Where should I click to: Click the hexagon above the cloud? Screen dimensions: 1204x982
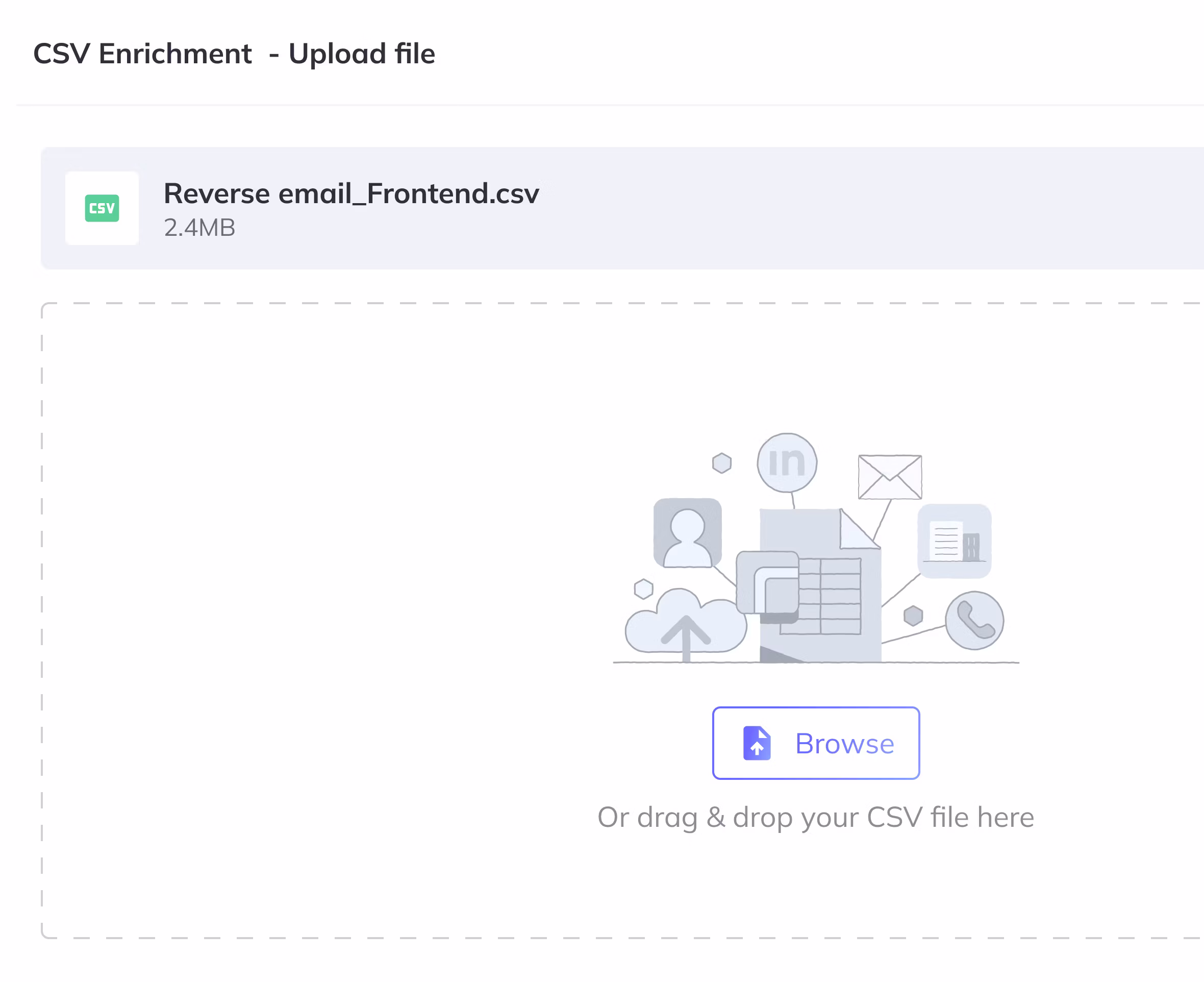click(643, 589)
